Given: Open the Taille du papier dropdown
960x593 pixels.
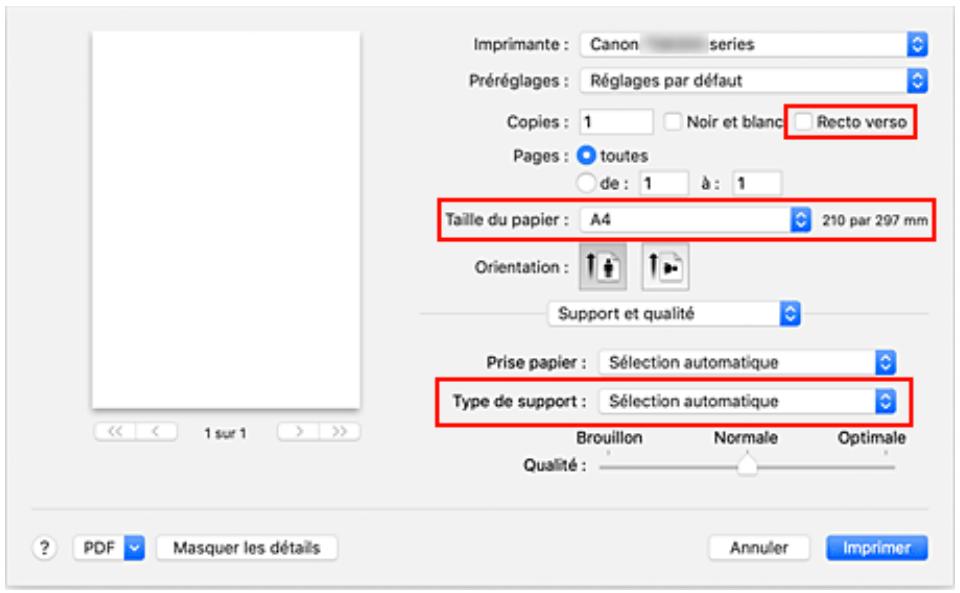Looking at the screenshot, I should pos(695,219).
